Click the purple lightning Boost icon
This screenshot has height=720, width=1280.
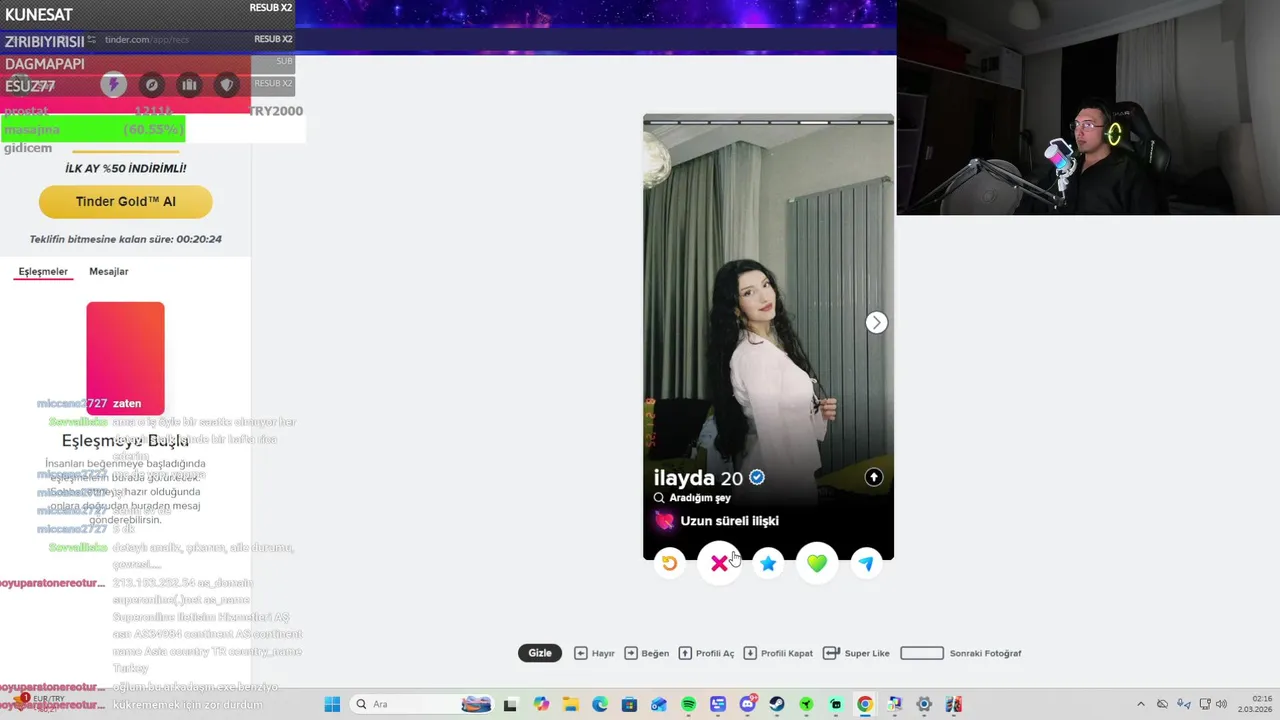tap(113, 85)
